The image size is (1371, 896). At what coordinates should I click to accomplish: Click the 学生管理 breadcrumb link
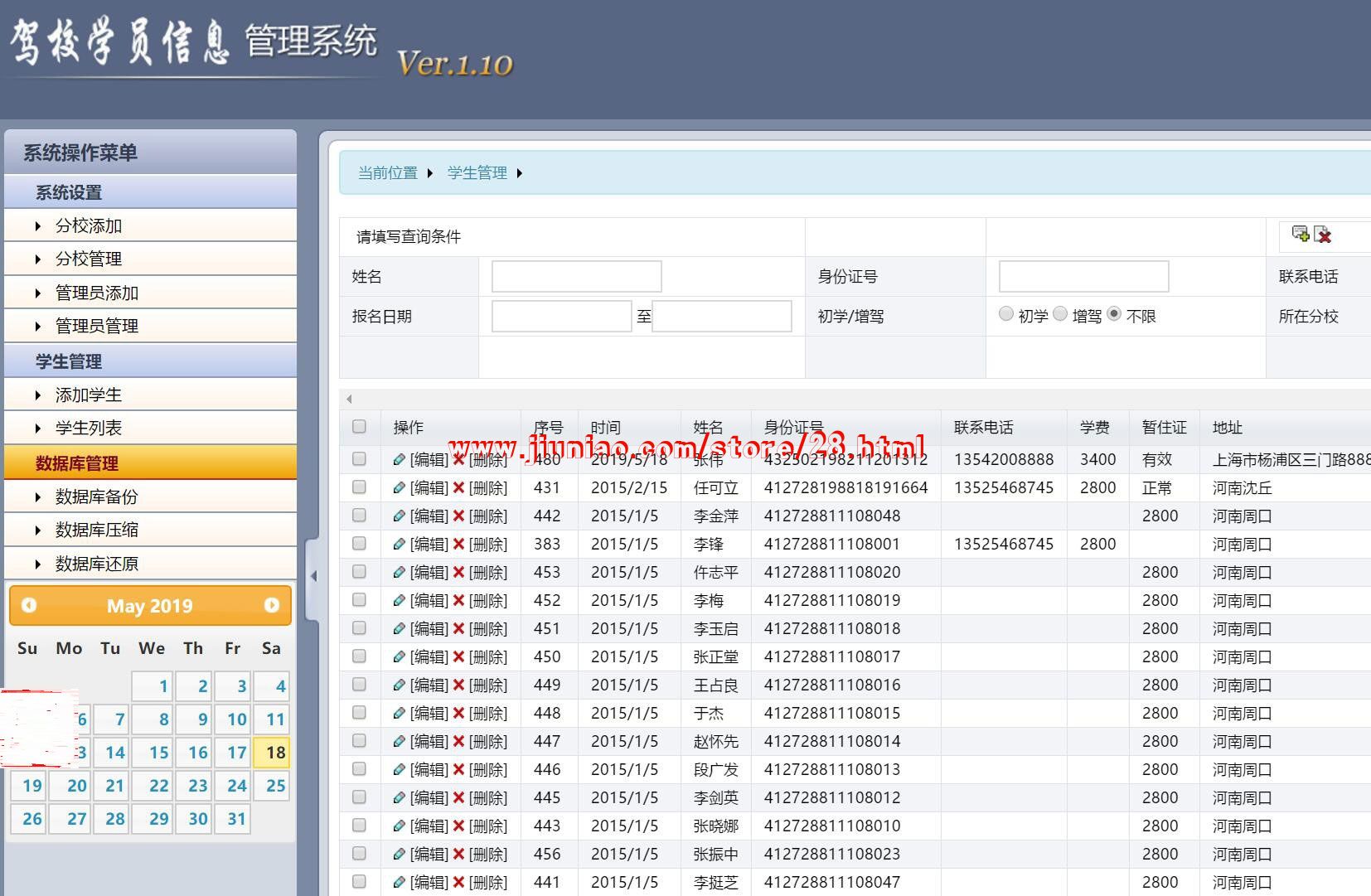pyautogui.click(x=477, y=173)
